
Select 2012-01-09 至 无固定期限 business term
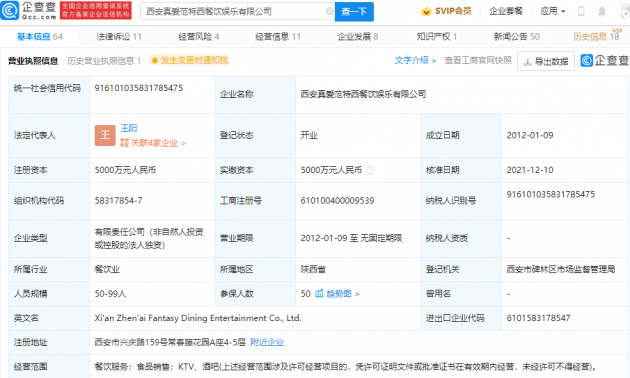[352, 238]
